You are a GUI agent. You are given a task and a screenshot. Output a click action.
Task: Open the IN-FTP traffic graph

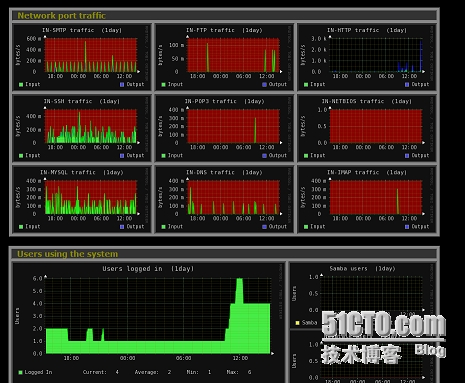(224, 57)
